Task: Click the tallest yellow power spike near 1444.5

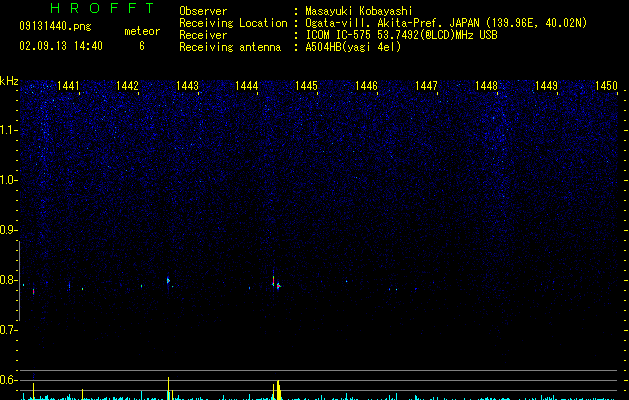Action: tap(278, 390)
